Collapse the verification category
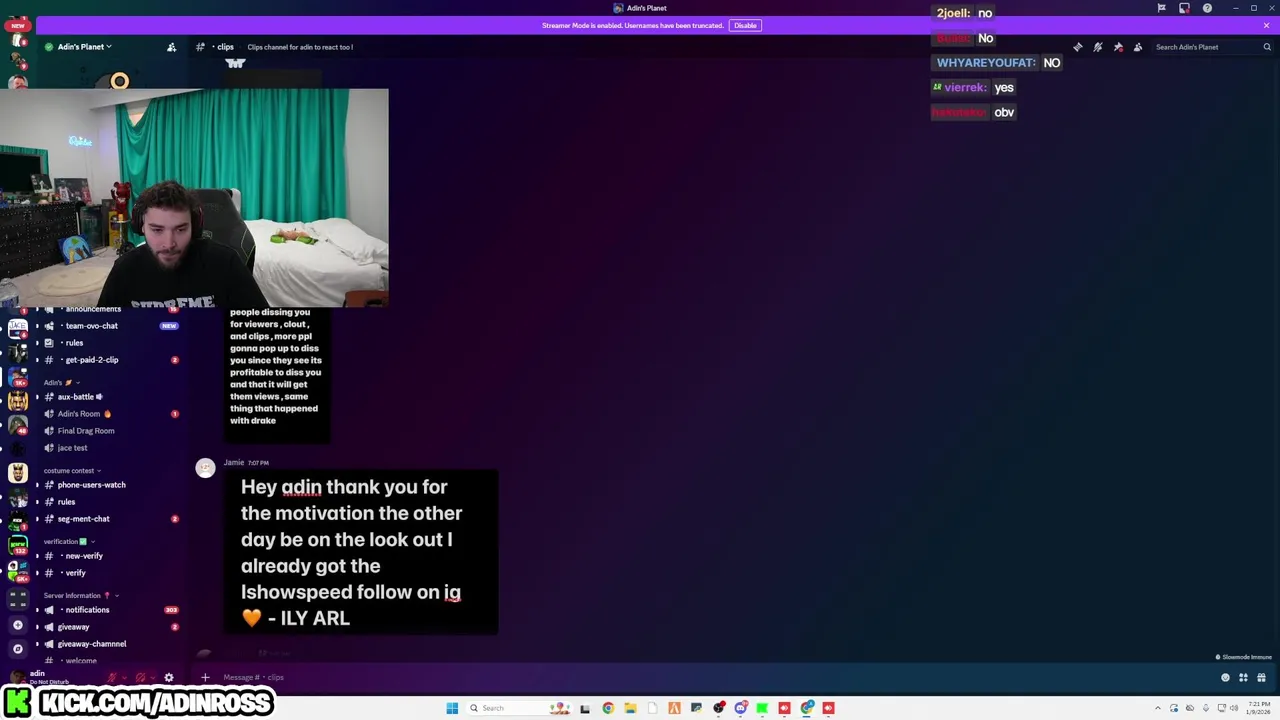1280x720 pixels. [x=68, y=541]
